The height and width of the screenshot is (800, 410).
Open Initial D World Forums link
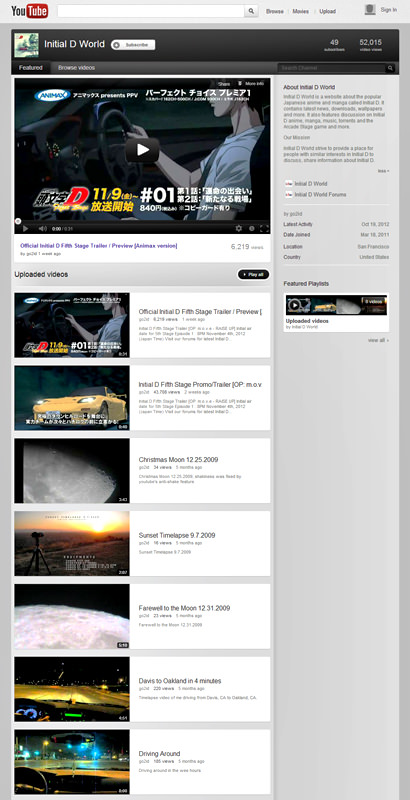(320, 195)
